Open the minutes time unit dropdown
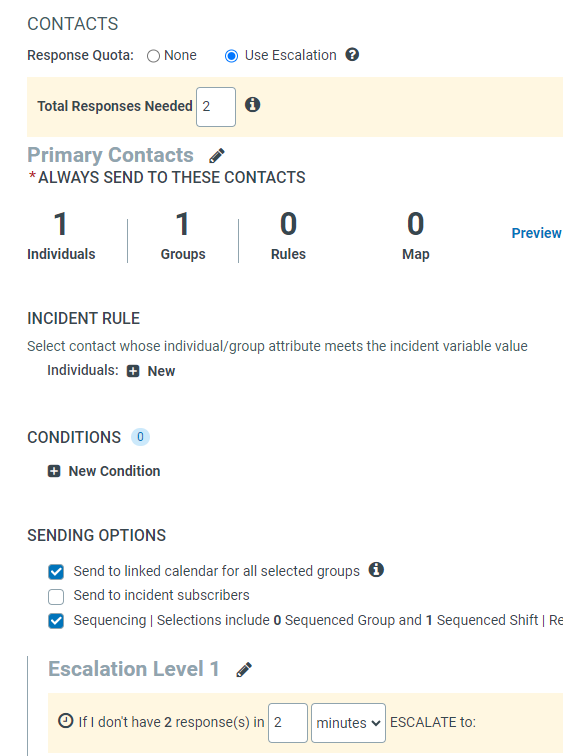Screen dimensions: 563x756 click(x=348, y=723)
